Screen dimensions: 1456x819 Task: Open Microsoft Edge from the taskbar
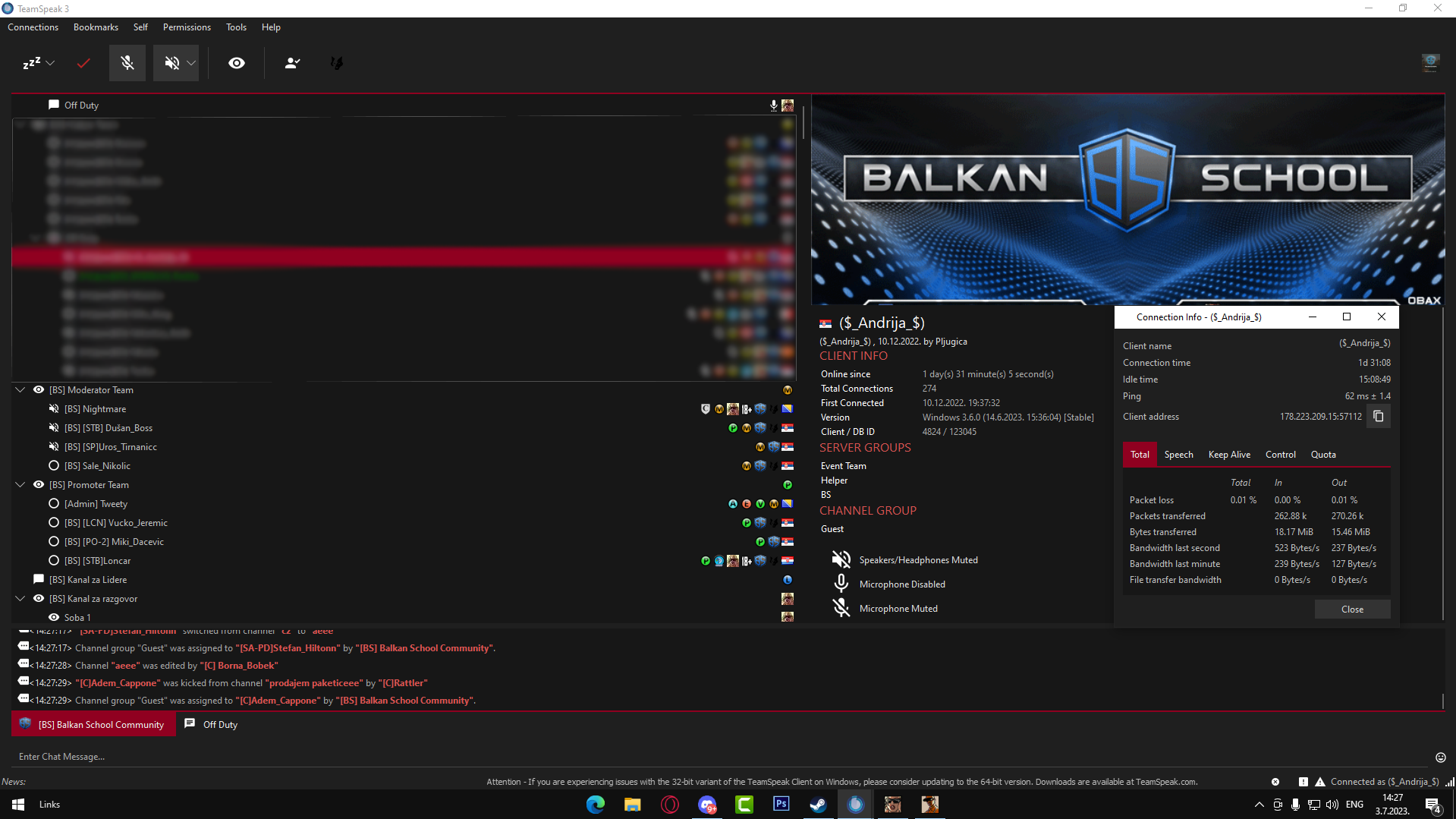(596, 805)
